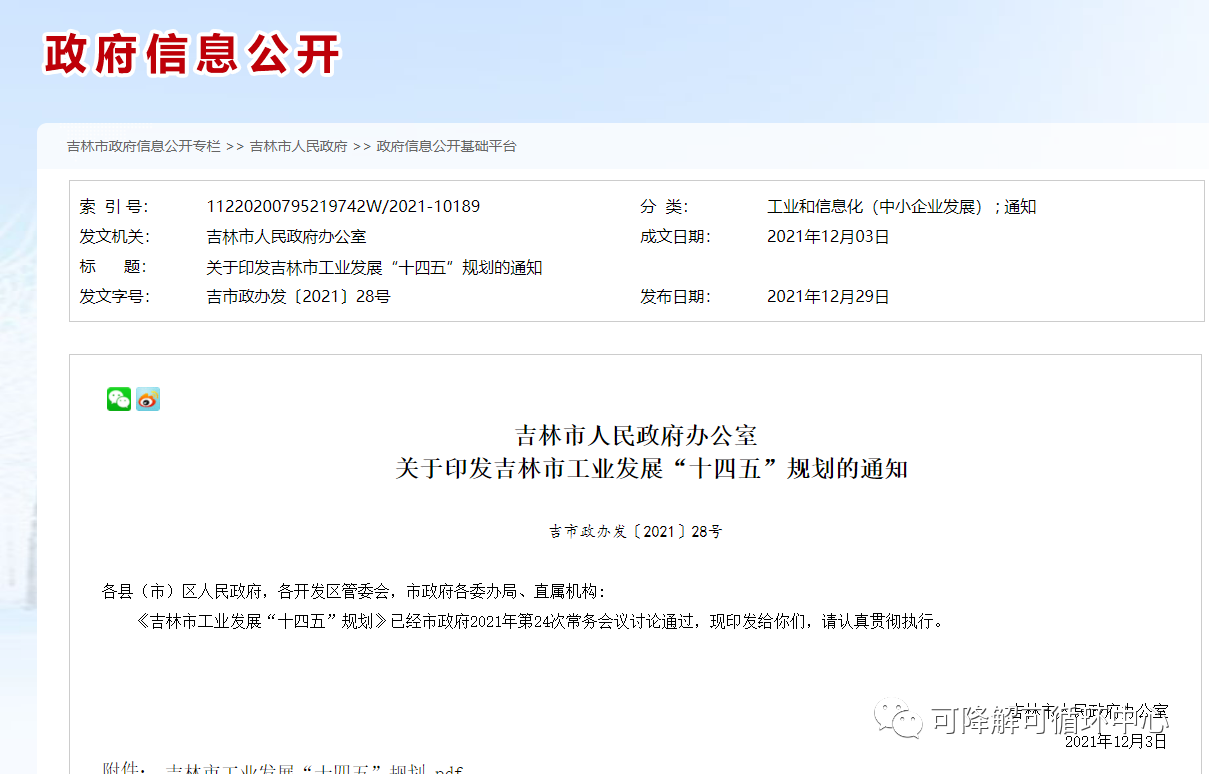Click the green chat bubble on the WeChat share icon
The image size is (1209, 774).
click(x=119, y=399)
